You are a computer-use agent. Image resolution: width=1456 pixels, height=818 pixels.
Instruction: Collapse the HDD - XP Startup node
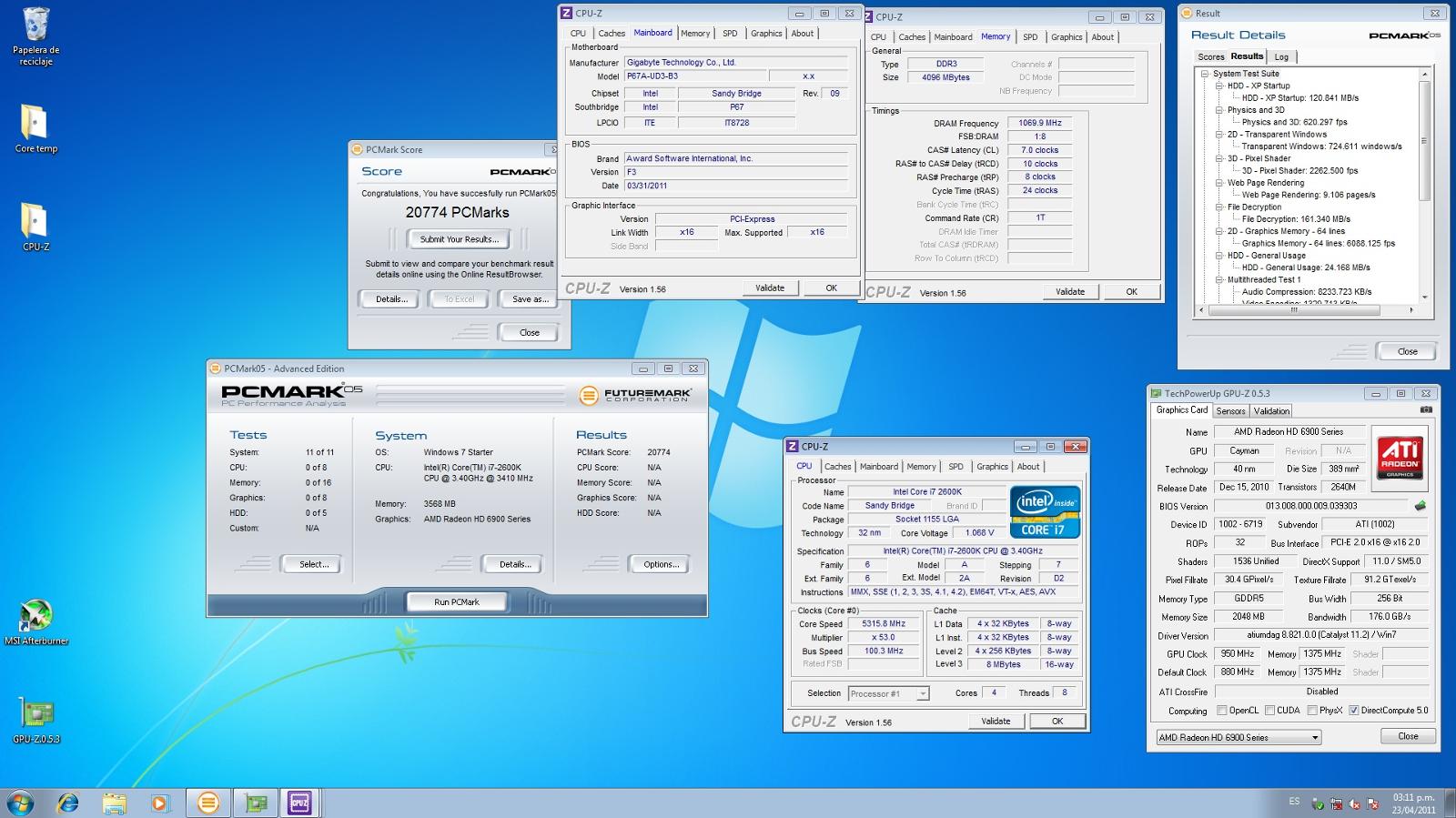[1219, 86]
